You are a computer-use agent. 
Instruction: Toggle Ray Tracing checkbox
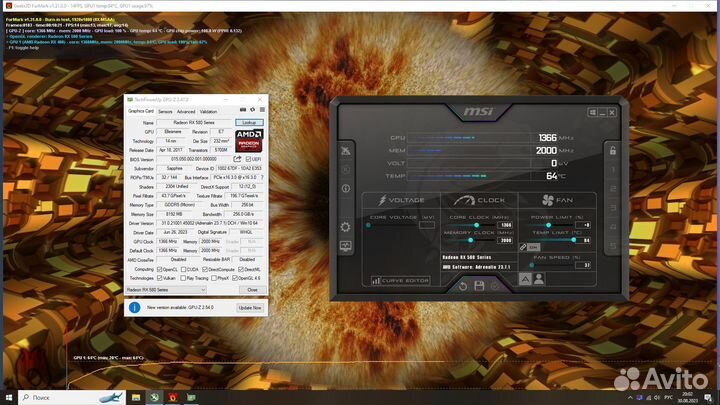click(183, 278)
